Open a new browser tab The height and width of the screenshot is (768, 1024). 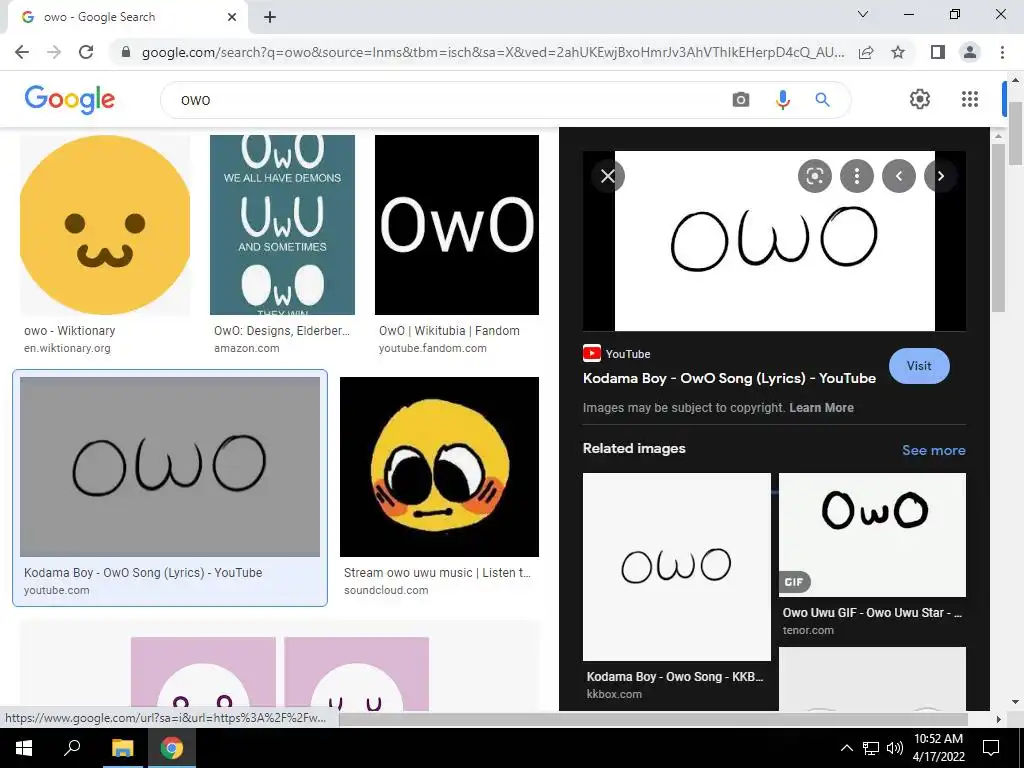click(x=270, y=17)
